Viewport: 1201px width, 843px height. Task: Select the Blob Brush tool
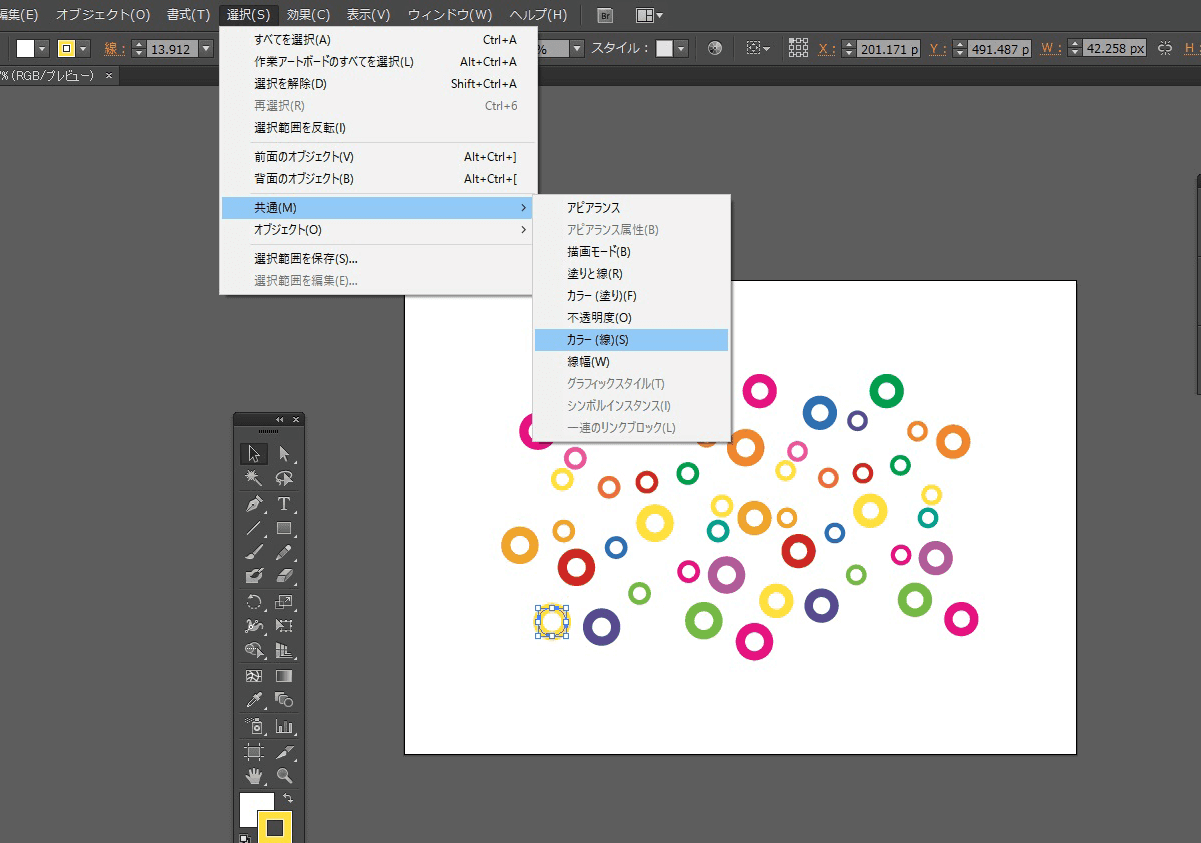(254, 576)
